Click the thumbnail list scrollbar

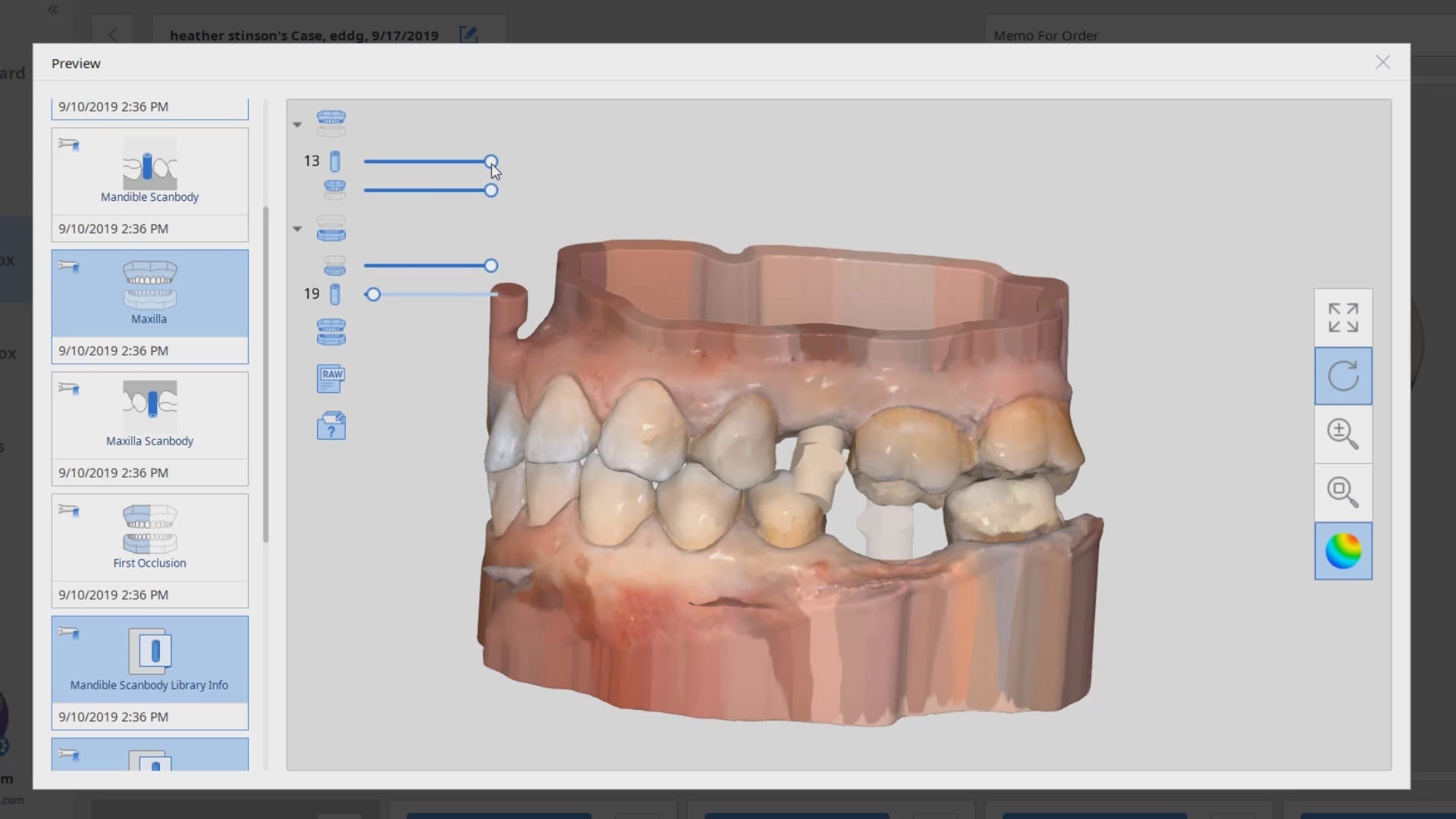point(265,375)
